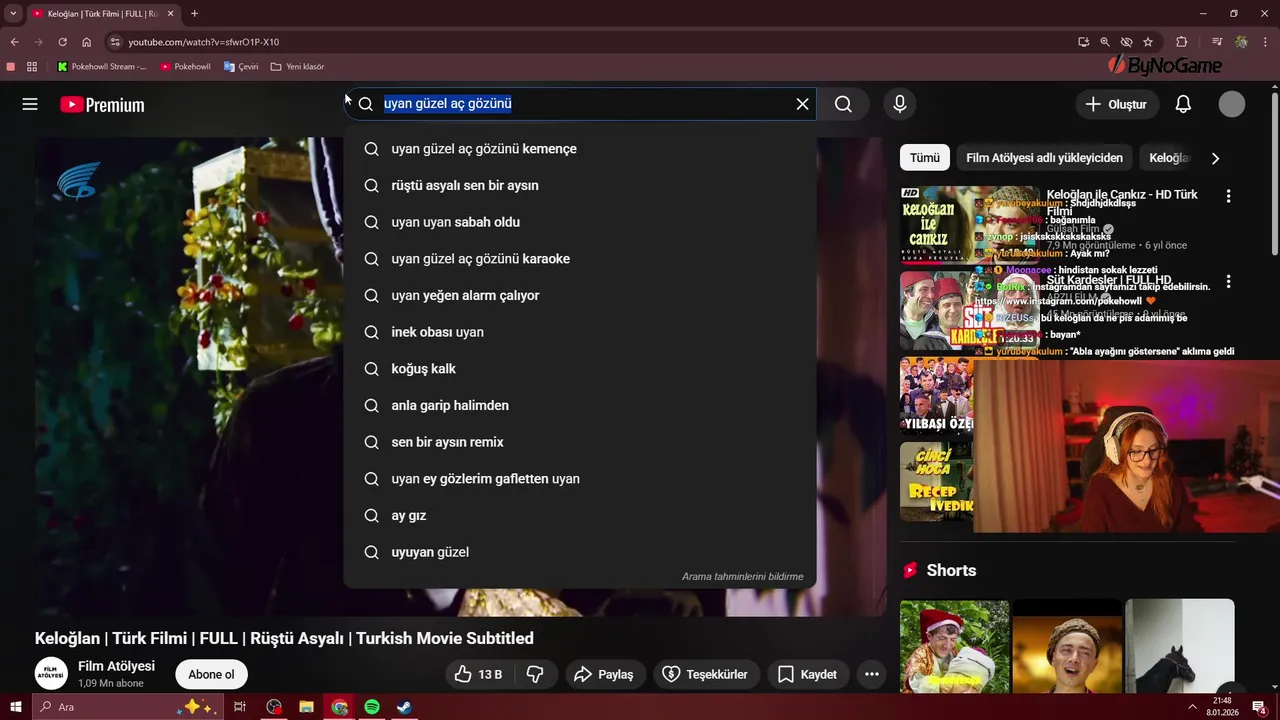1280x720 pixels.
Task: Open Spotify from the taskbar
Action: point(372,707)
